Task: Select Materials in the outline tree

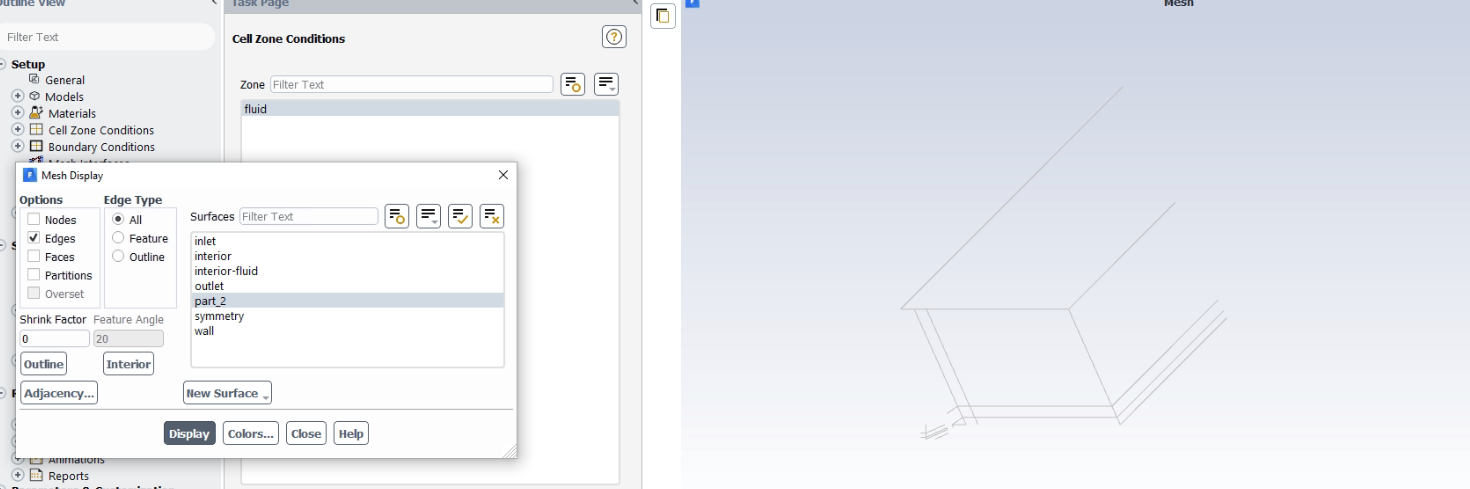Action: (x=72, y=114)
